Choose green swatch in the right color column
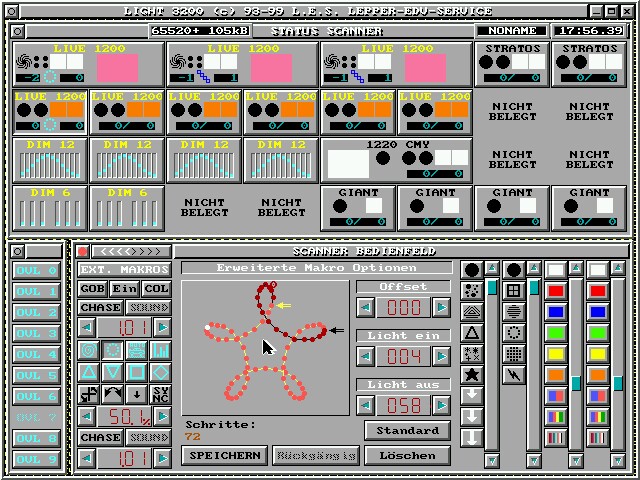The image size is (640, 480). point(598,333)
